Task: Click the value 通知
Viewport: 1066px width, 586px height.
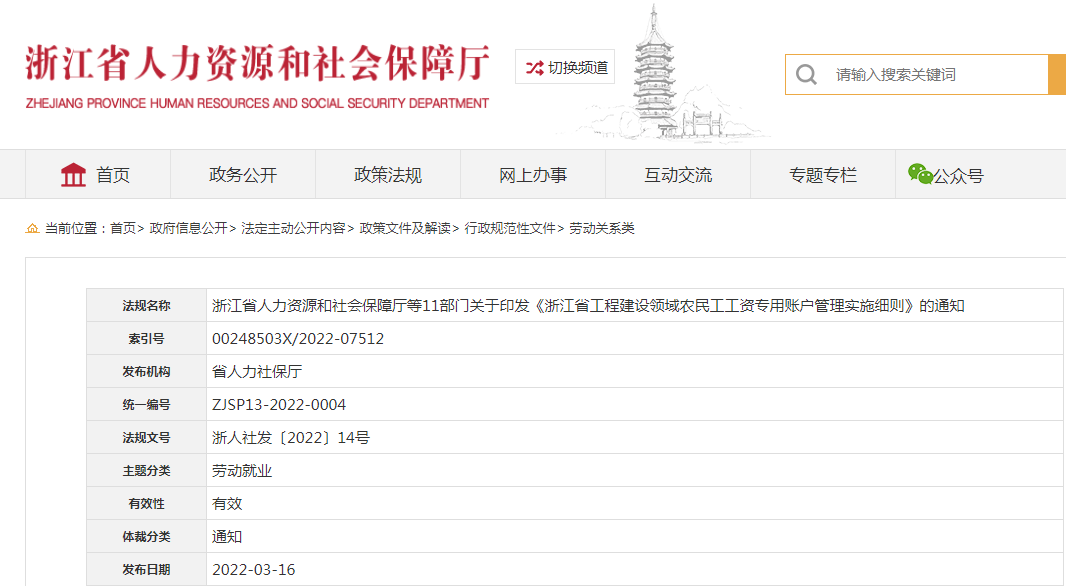Action: (227, 536)
